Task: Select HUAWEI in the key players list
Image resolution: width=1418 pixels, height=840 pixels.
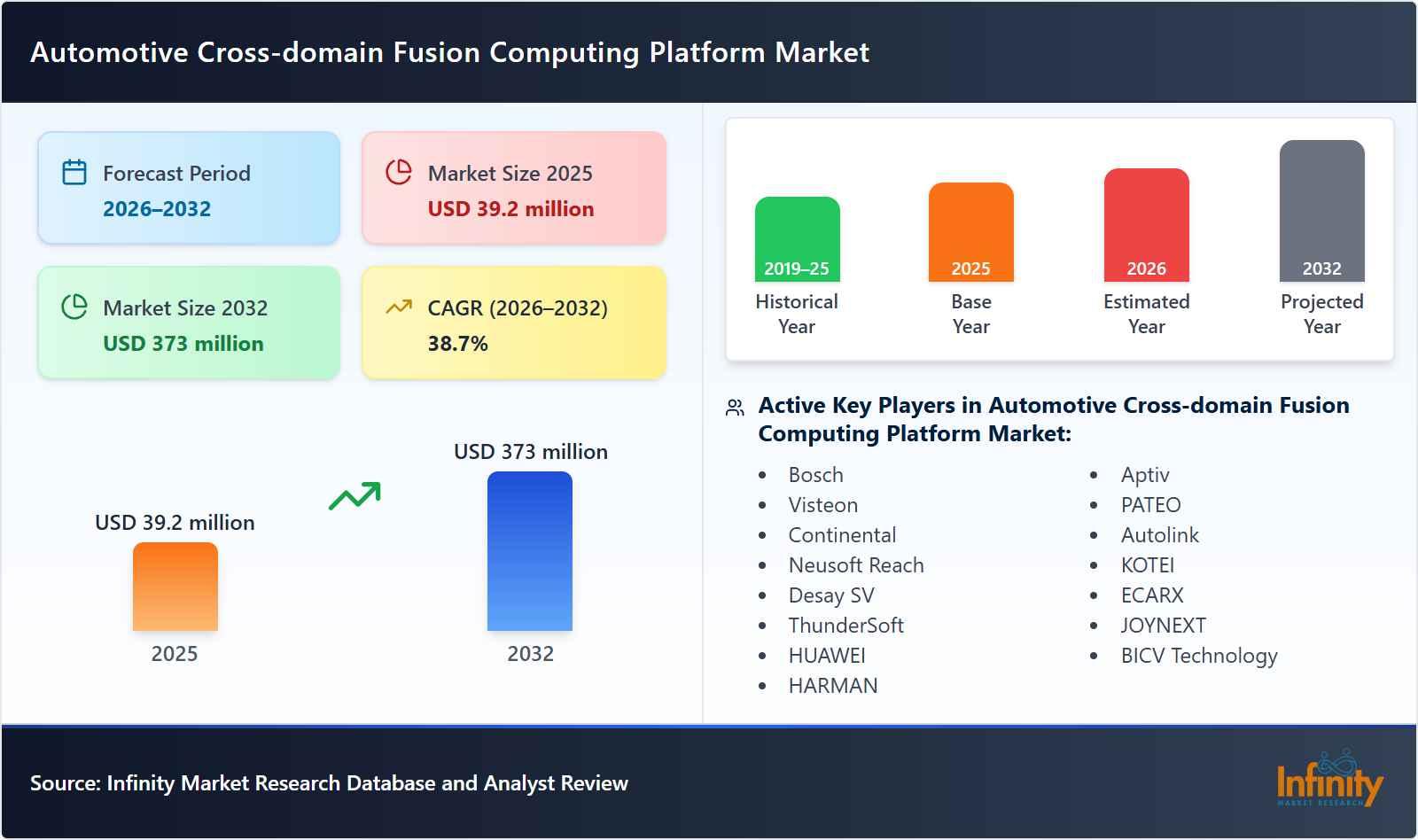Action: click(827, 656)
